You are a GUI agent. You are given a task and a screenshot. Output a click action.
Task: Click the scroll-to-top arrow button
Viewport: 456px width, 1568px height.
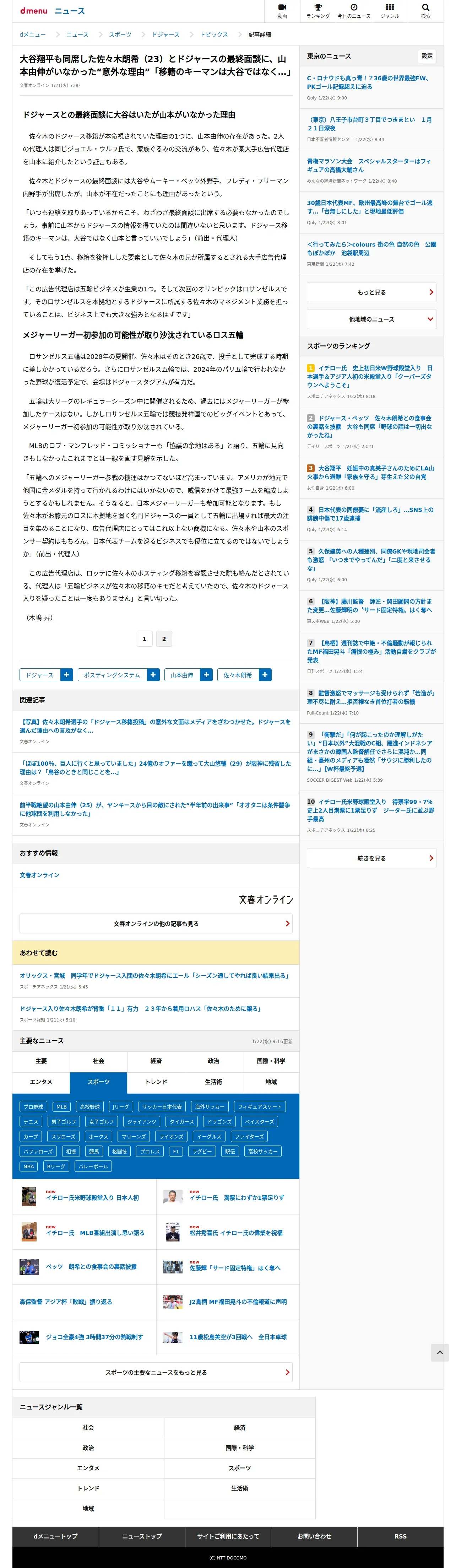[440, 1352]
